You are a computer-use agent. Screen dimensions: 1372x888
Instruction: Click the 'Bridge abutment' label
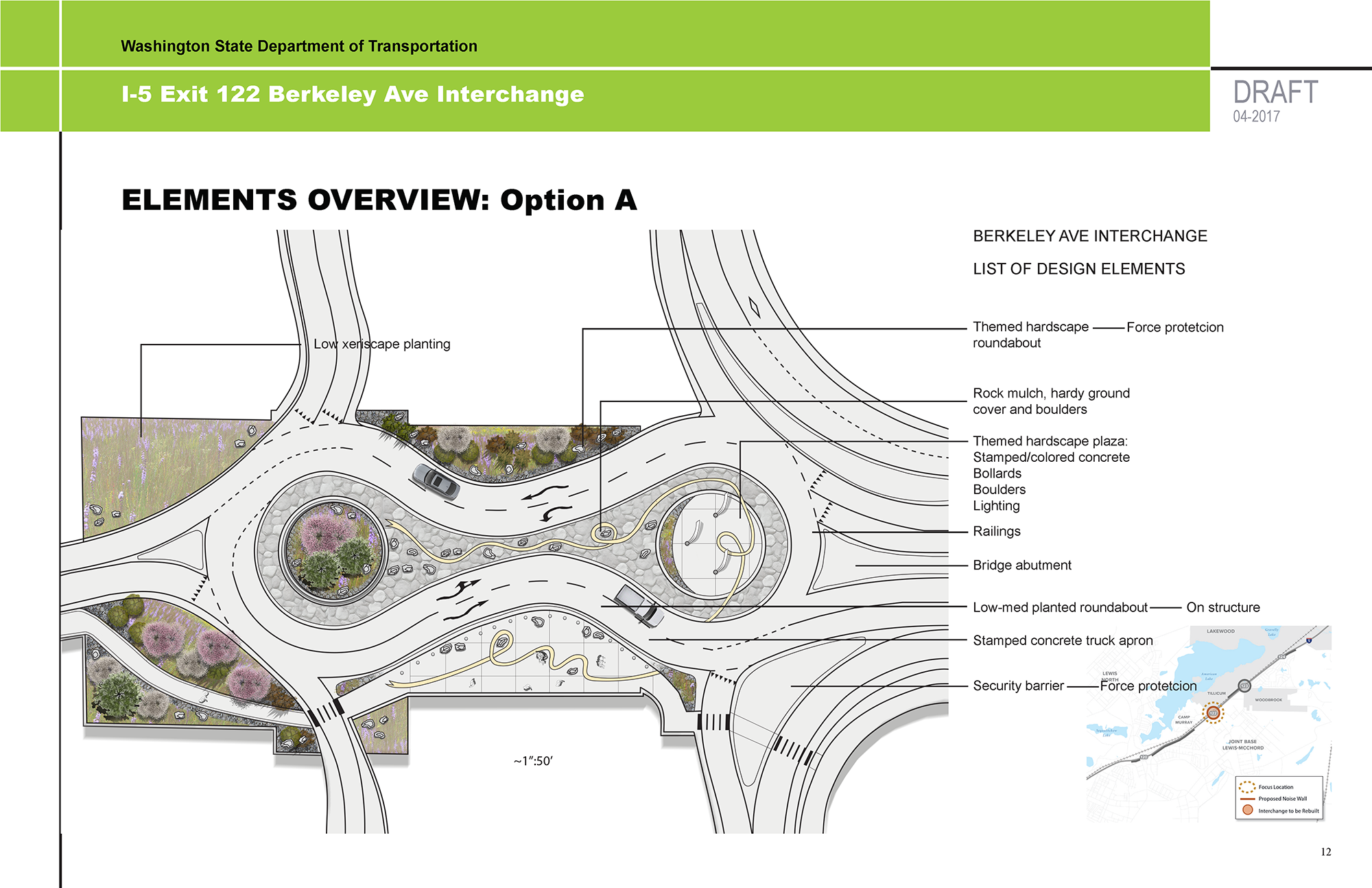click(x=1022, y=565)
